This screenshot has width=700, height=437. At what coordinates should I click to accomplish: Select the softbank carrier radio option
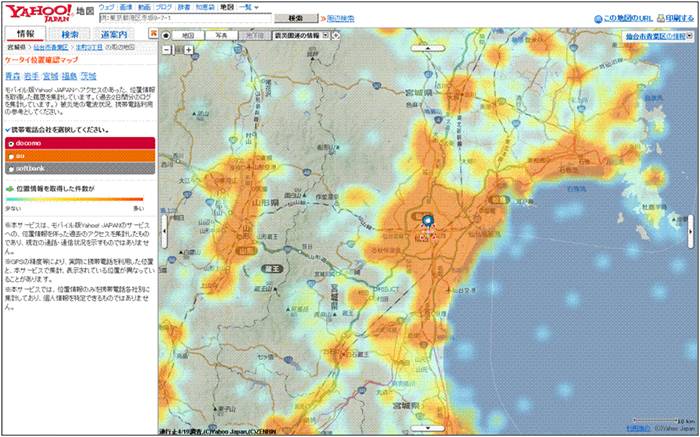tap(9, 167)
